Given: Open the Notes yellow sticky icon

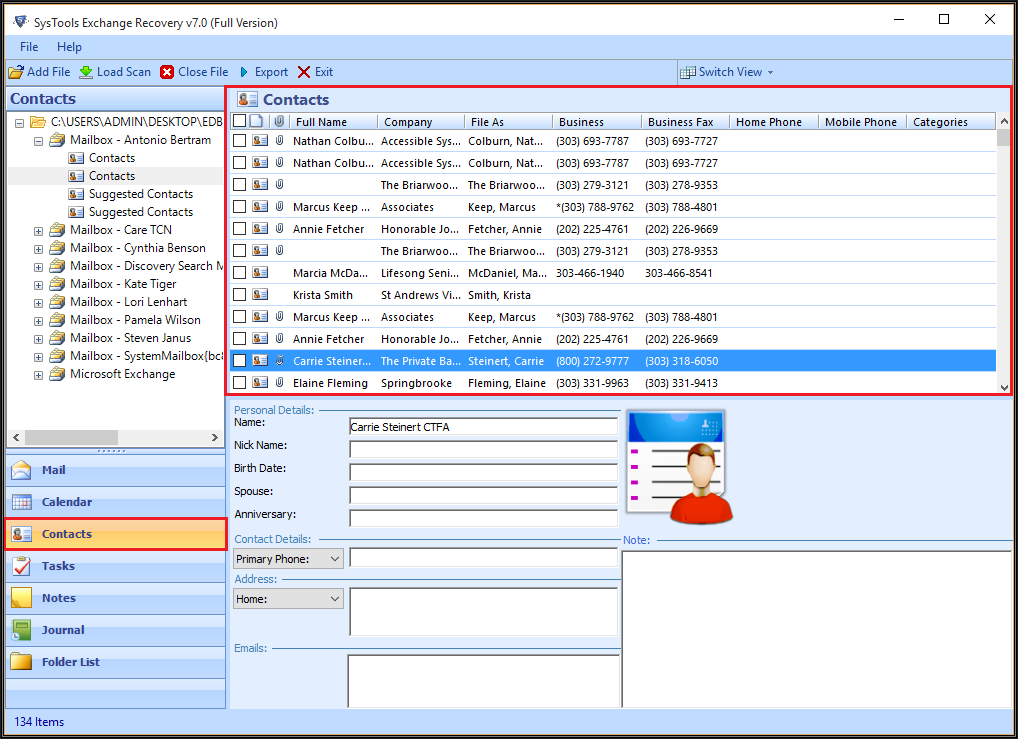Looking at the screenshot, I should click(x=21, y=597).
